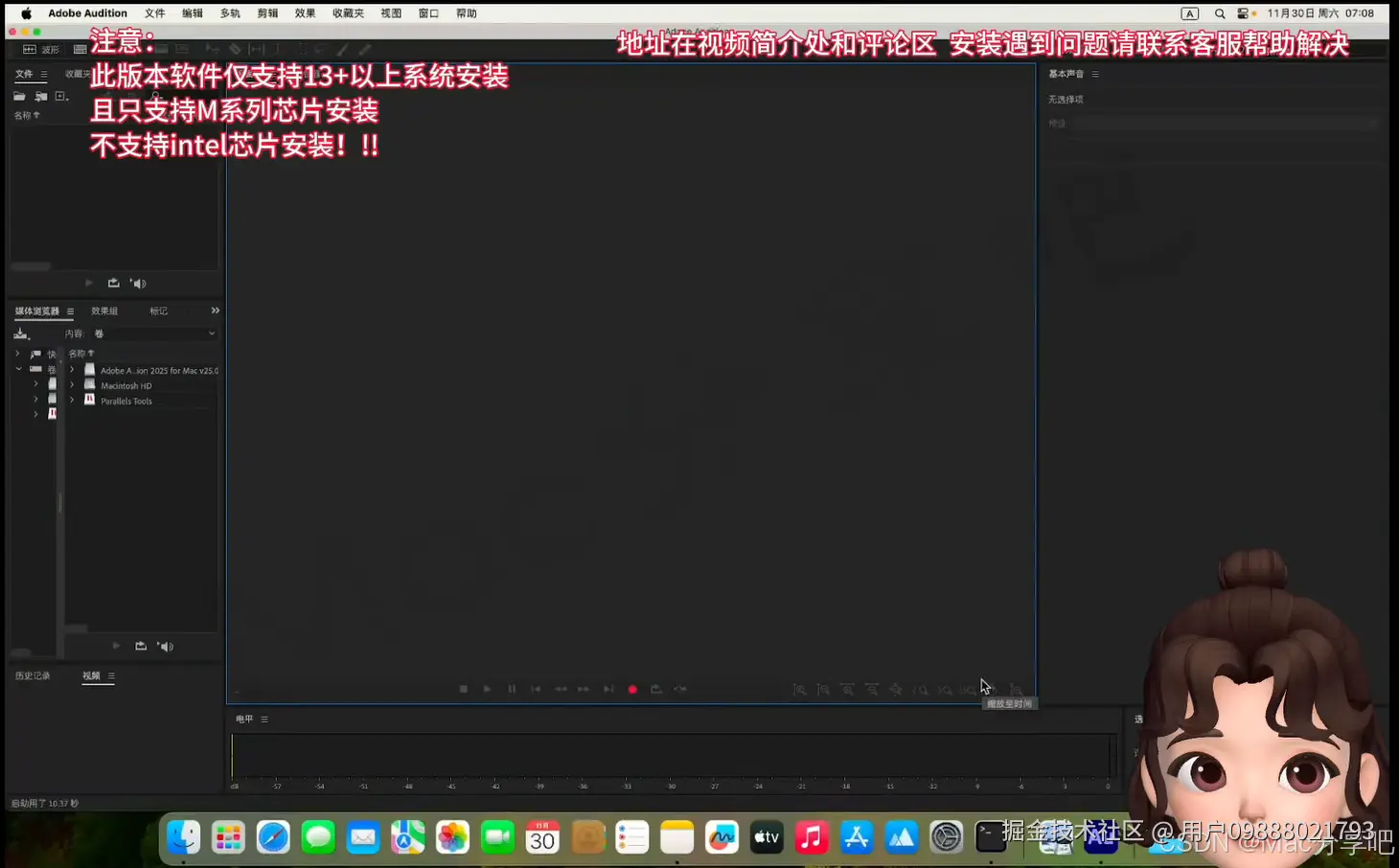Toggle loop preview in the Files panel
The height and width of the screenshot is (868, 1399).
pos(113,282)
